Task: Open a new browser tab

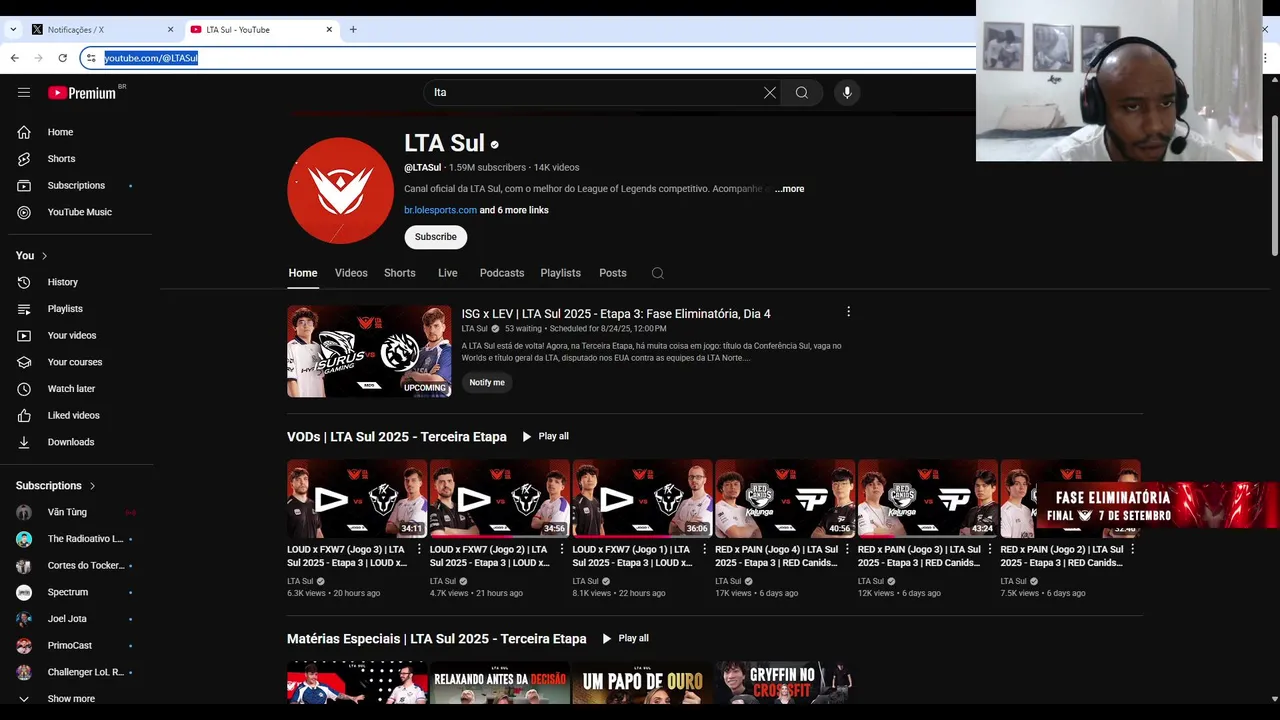Action: click(353, 30)
